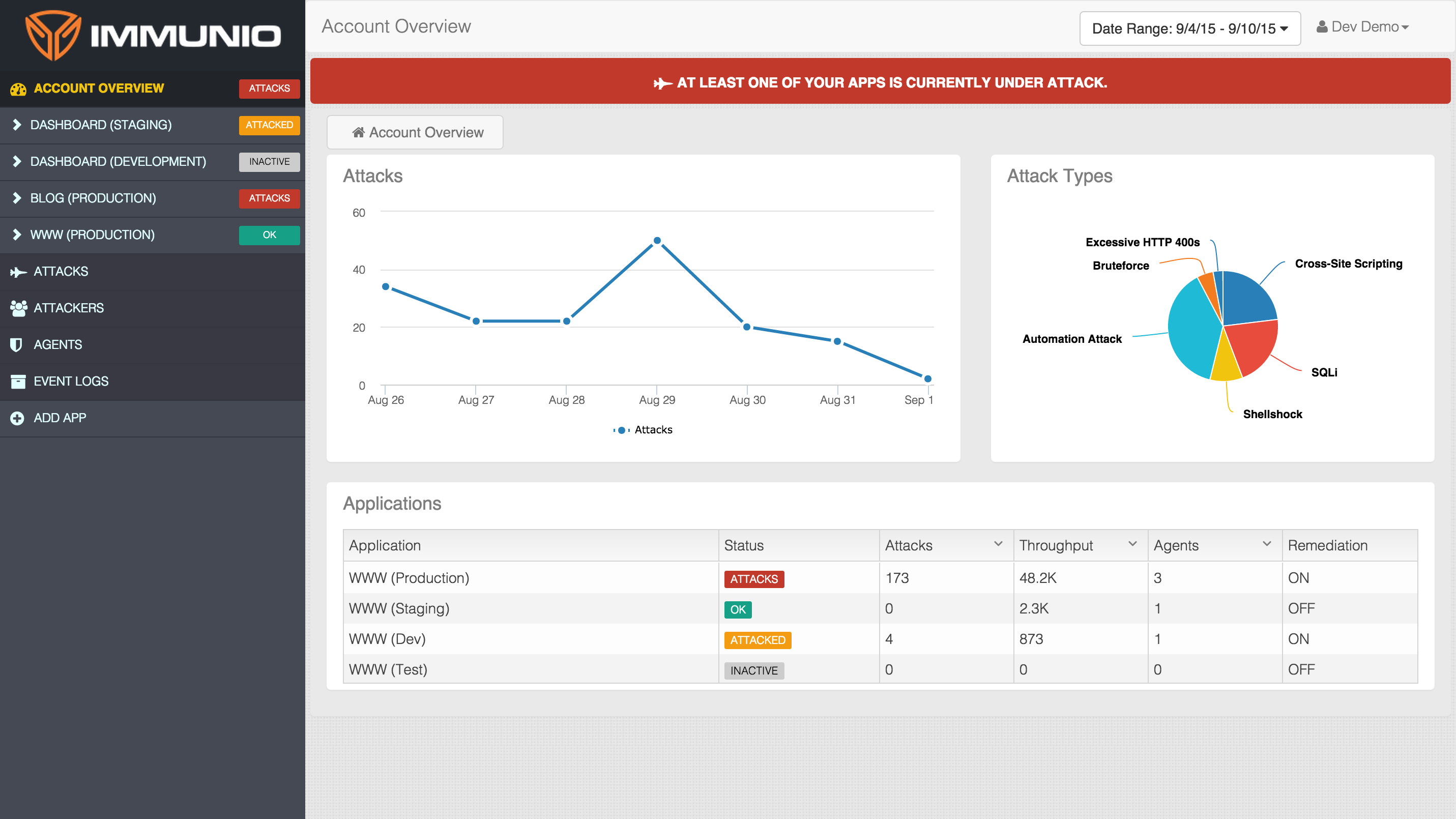This screenshot has height=819, width=1456.
Task: Toggle remediation ON for WWW (Production)
Action: click(x=1298, y=578)
